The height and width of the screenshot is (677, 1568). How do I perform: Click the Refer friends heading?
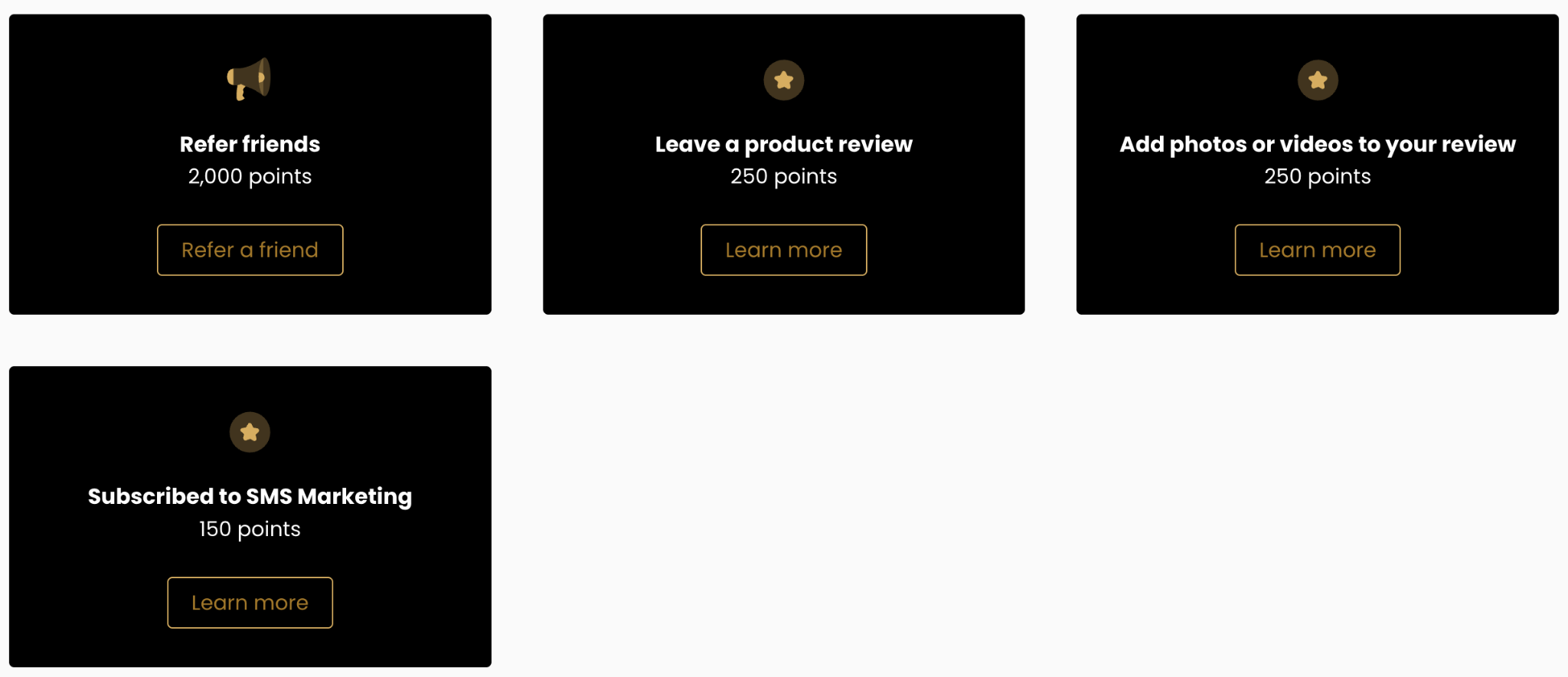pyautogui.click(x=250, y=144)
